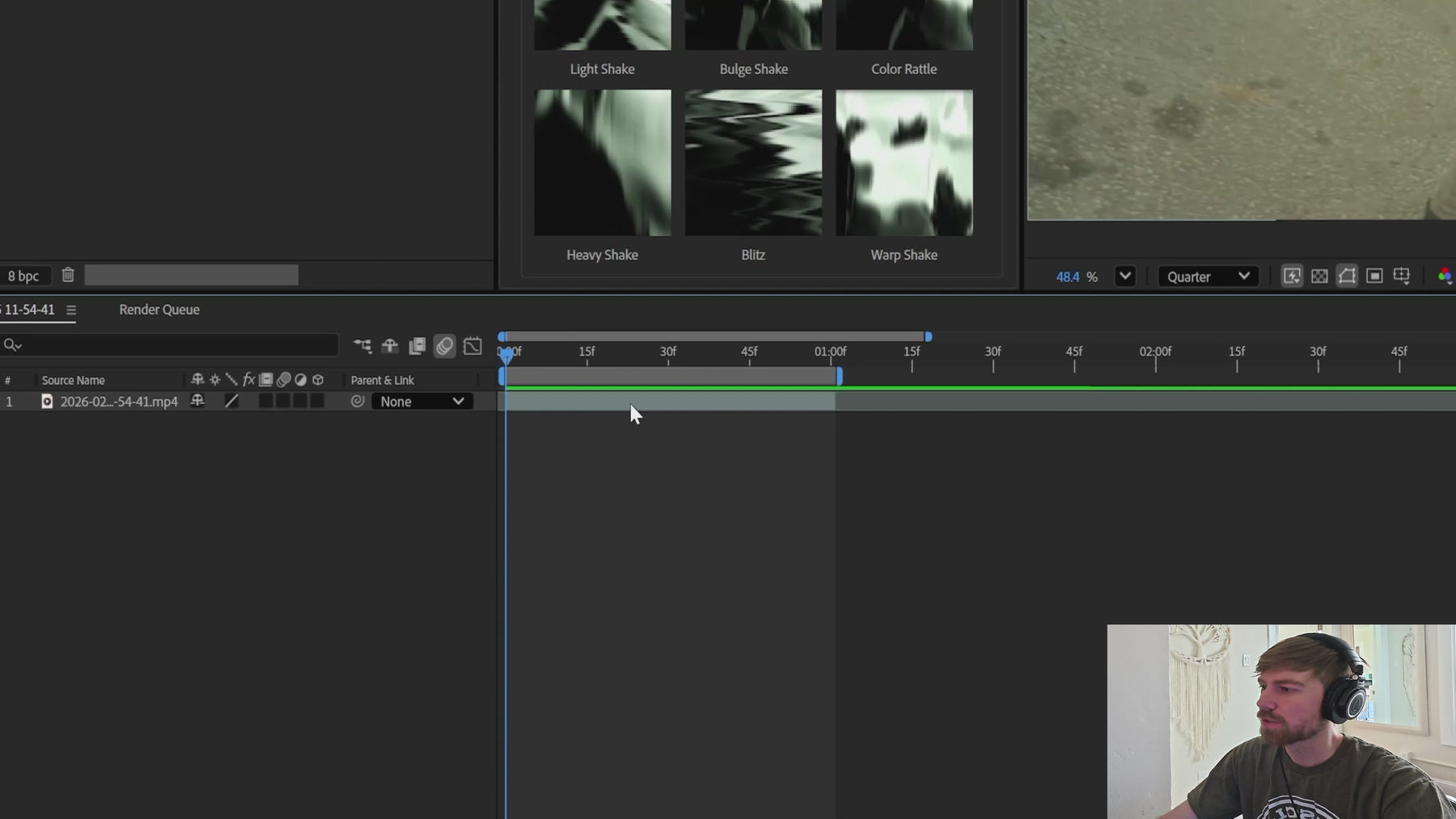Image resolution: width=1456 pixels, height=819 pixels.
Task: Enable frame blending for the composition
Action: [x=417, y=346]
